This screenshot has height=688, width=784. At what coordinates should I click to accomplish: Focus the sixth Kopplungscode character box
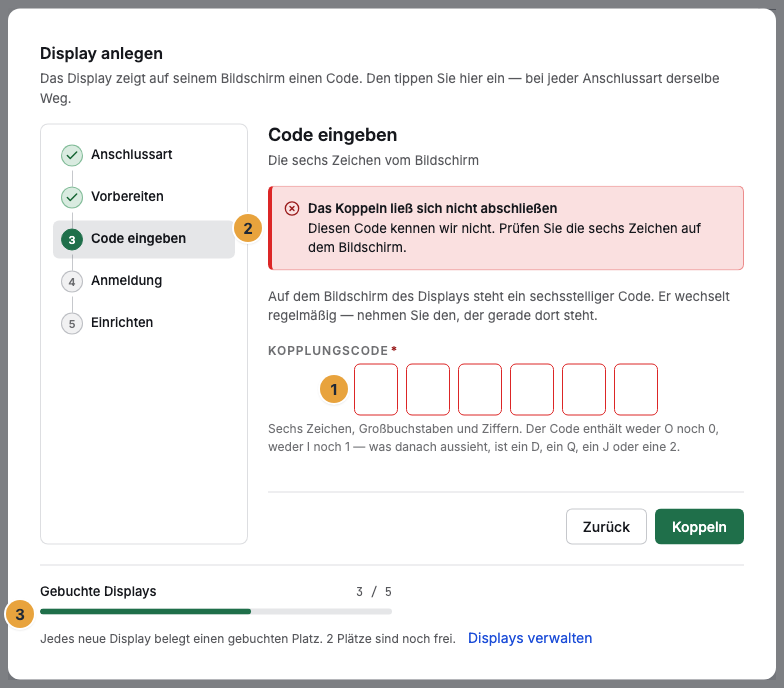(x=636, y=390)
